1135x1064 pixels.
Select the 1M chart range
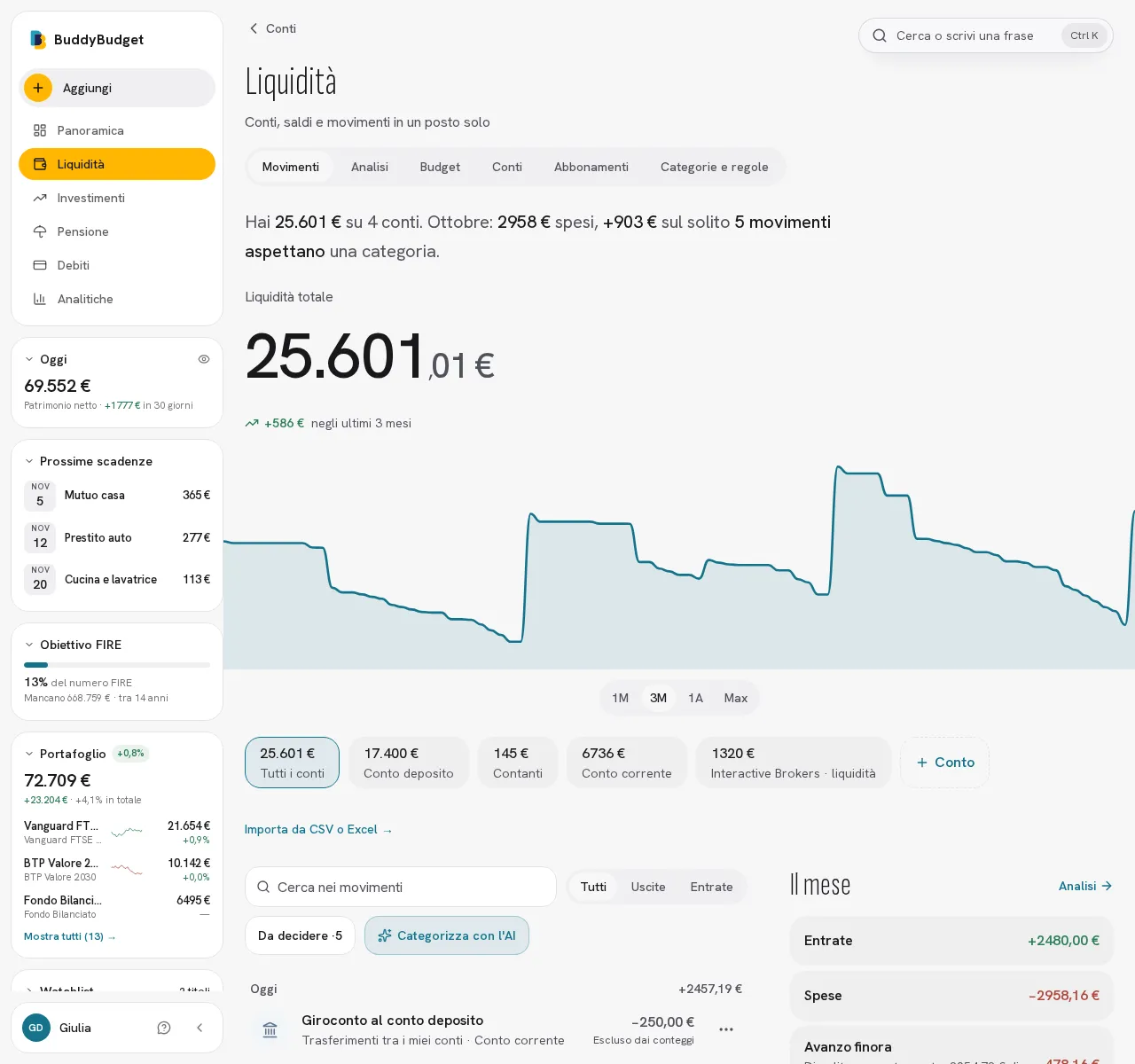621,698
